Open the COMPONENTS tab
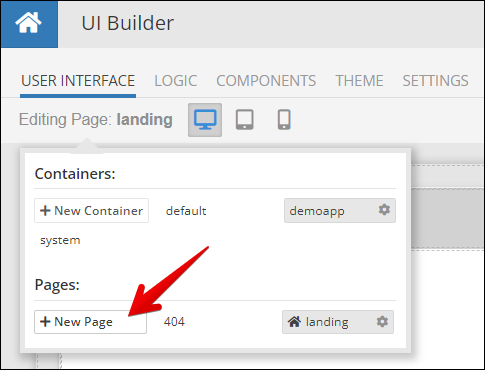 click(266, 81)
